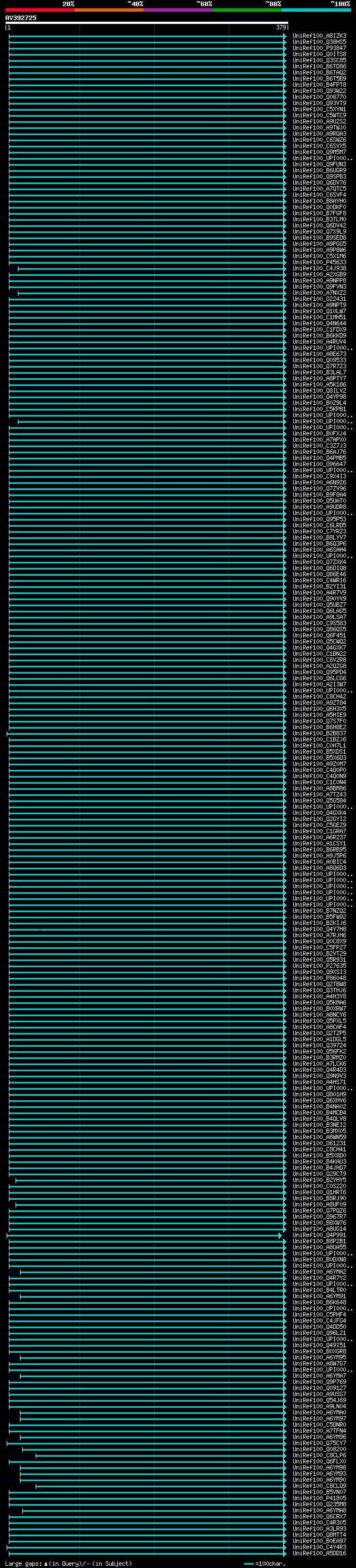Select hit label UniRef100_A9Z0M7

(319, 764)
